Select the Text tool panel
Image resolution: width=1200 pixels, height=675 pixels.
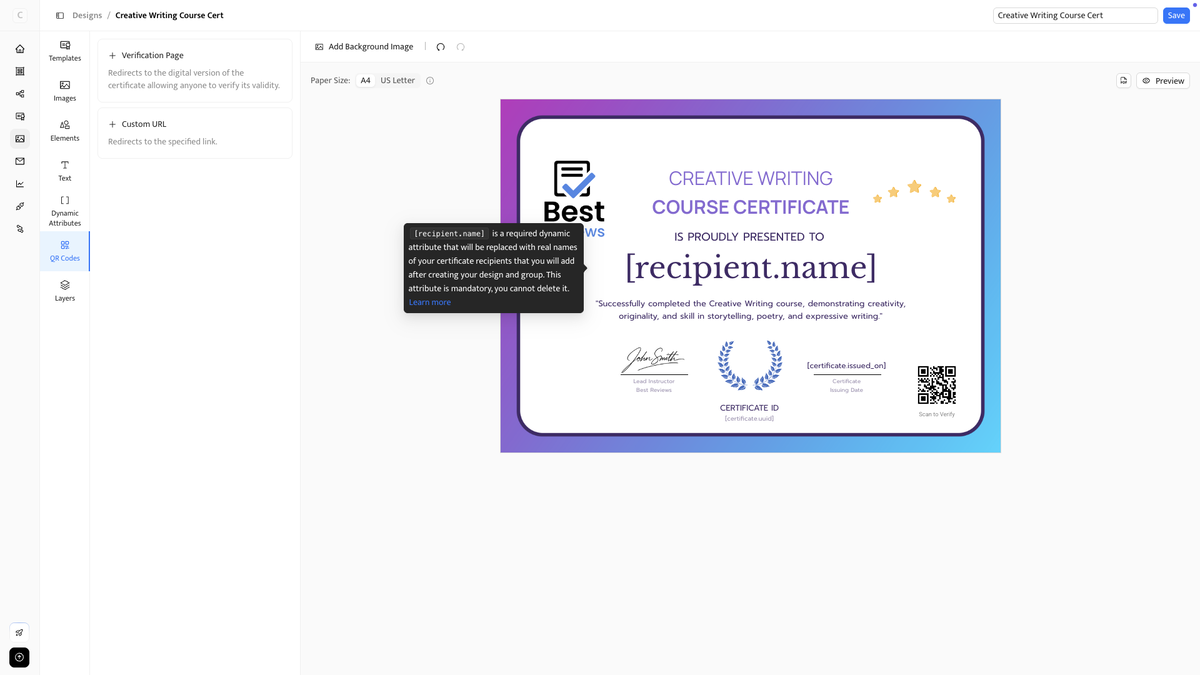click(64, 170)
